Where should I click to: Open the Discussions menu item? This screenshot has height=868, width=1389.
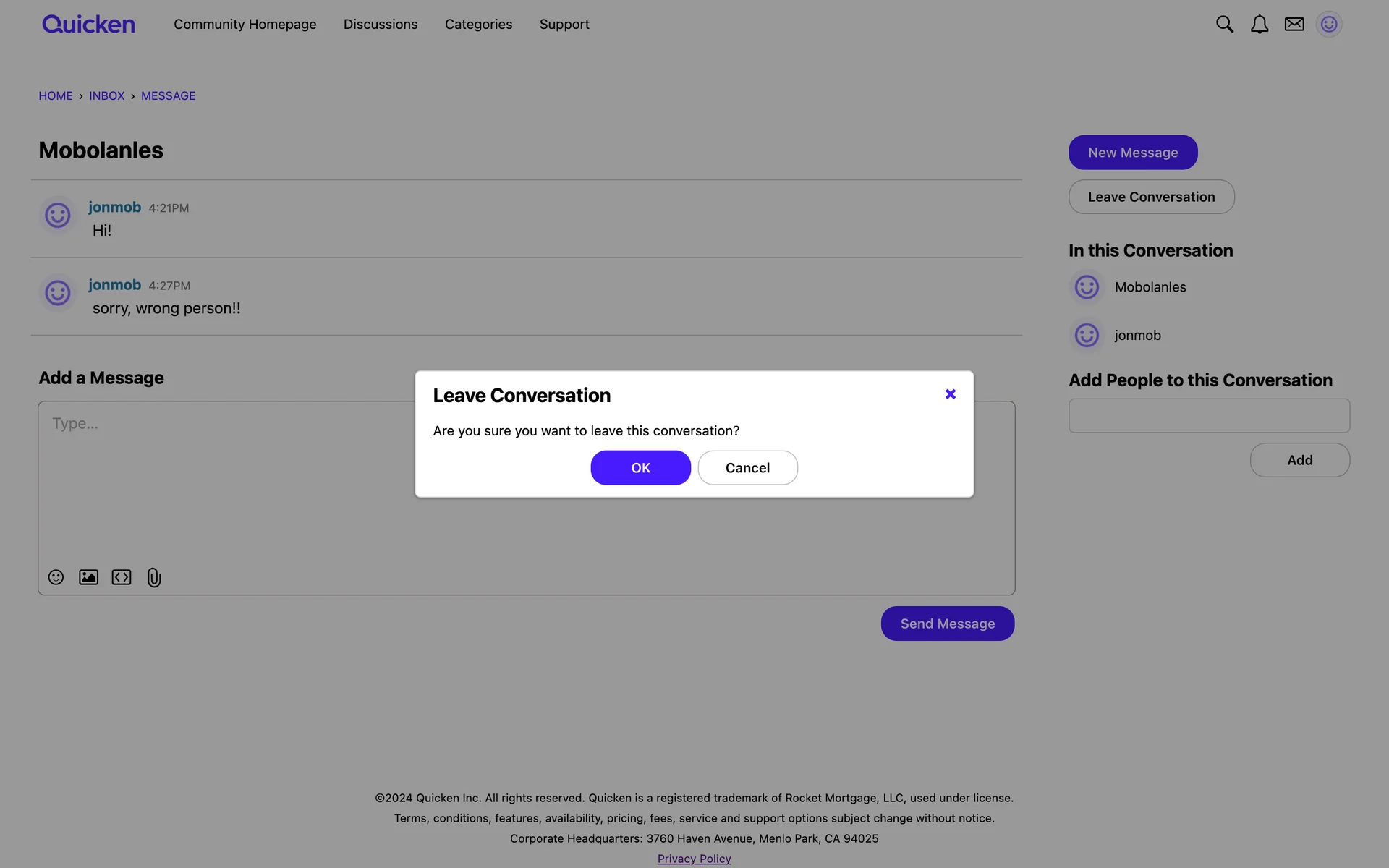point(381,25)
